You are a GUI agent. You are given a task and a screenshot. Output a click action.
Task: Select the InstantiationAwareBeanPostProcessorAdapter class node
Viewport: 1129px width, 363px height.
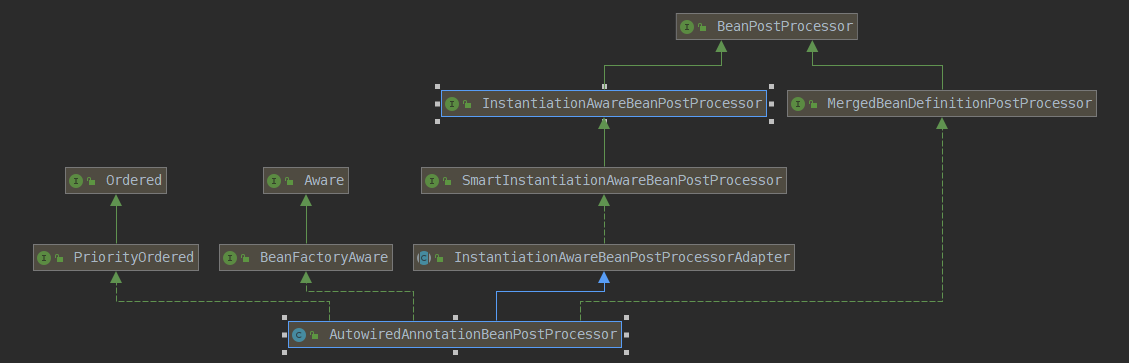click(603, 258)
